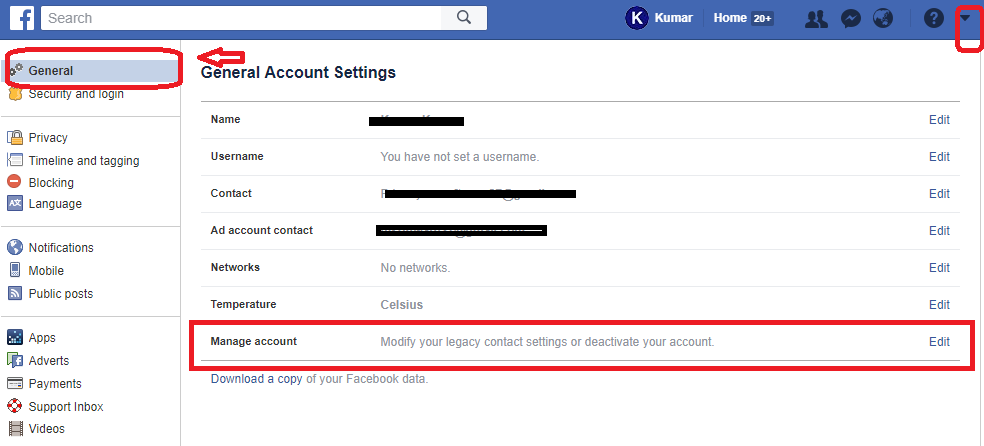Open the Notifications globe icon
The width and height of the screenshot is (984, 446).
tap(883, 18)
